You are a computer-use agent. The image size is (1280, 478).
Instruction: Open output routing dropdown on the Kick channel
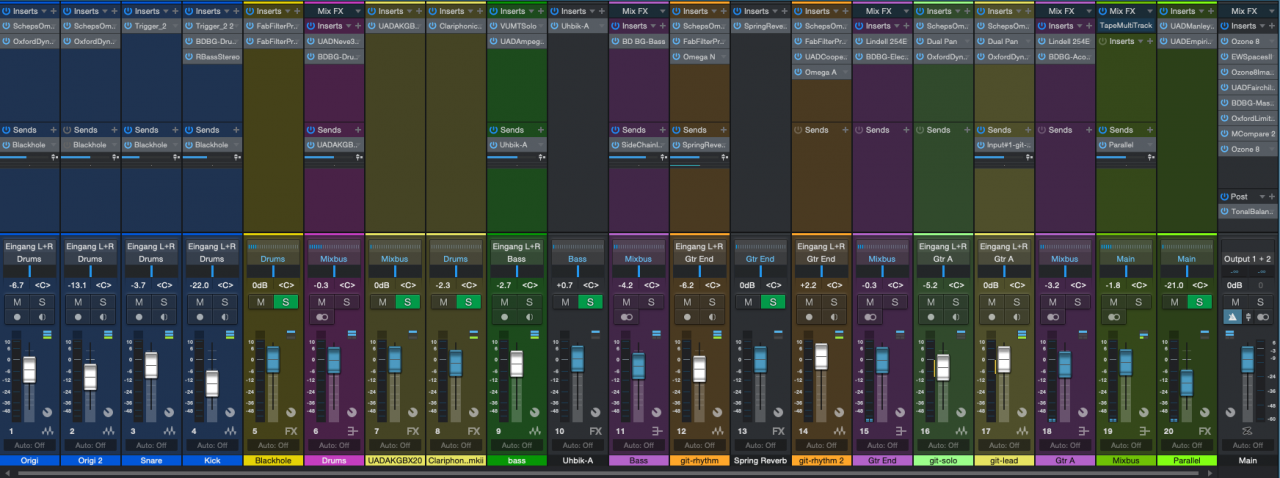(212, 259)
